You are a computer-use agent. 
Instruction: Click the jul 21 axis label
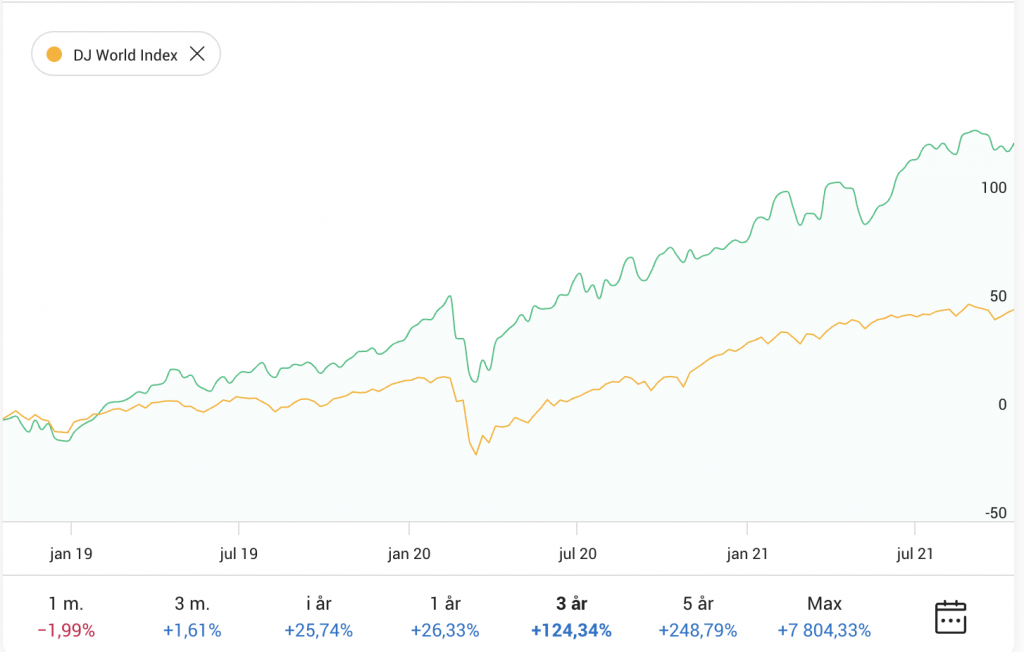pos(915,552)
